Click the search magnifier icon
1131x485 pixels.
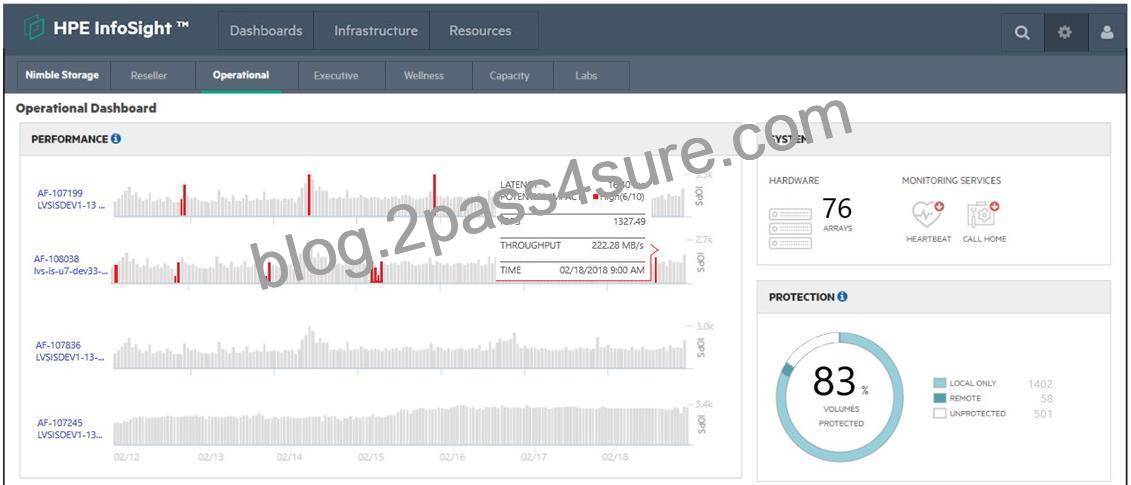1022,32
